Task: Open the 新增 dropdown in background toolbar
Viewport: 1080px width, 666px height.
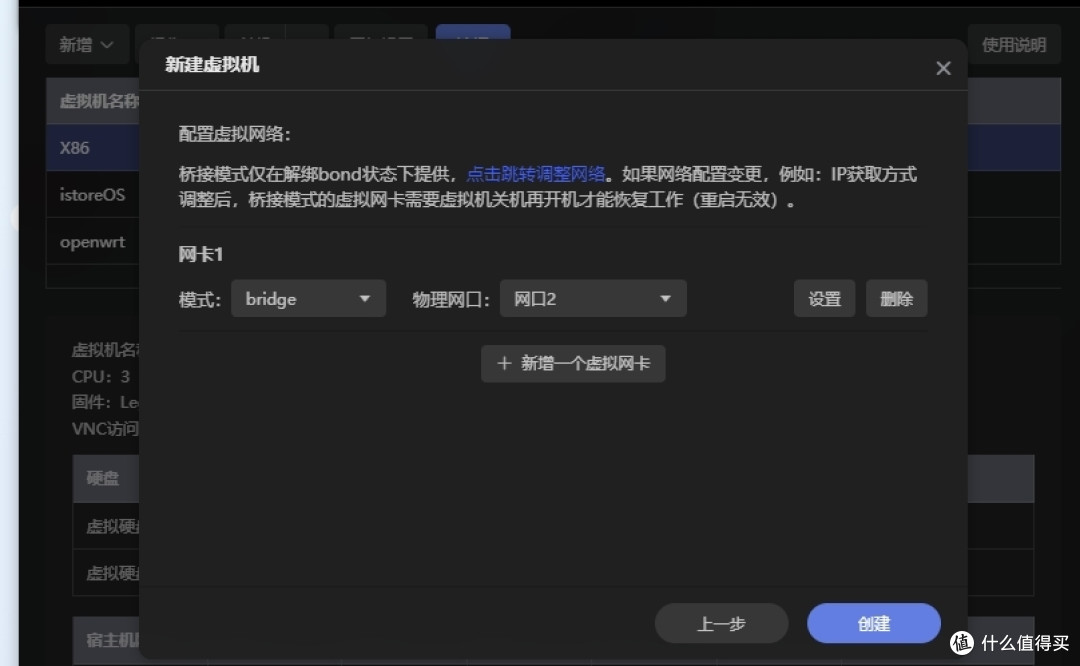Action: [86, 45]
